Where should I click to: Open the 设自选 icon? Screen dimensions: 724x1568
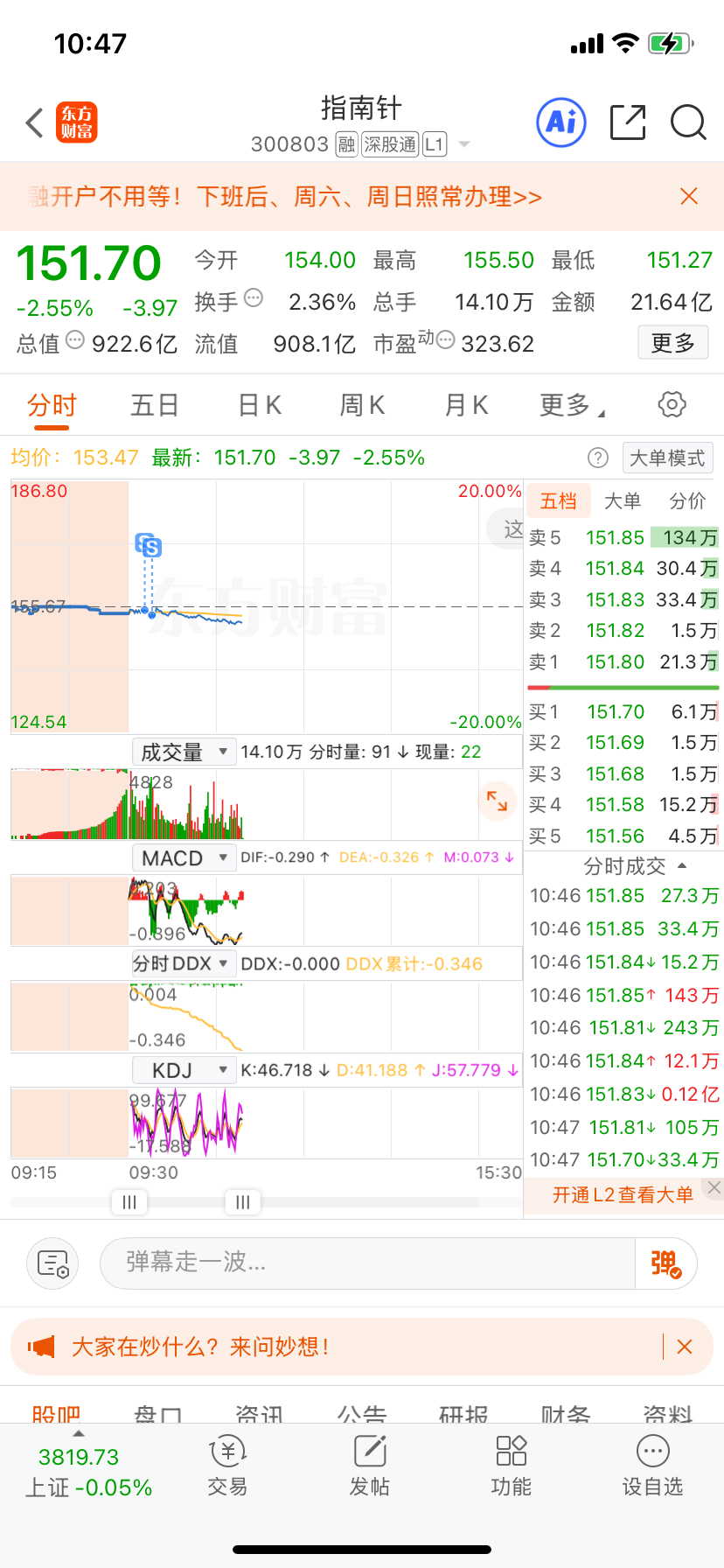pos(652,1466)
